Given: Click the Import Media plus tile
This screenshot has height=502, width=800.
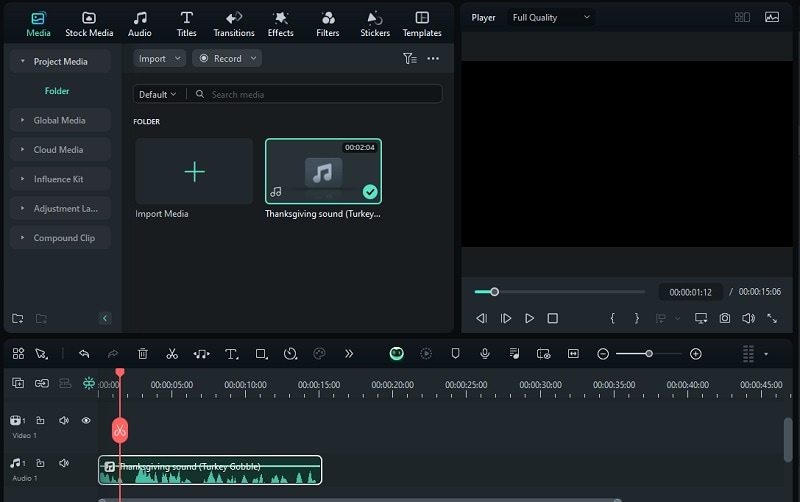Looking at the screenshot, I should [194, 171].
